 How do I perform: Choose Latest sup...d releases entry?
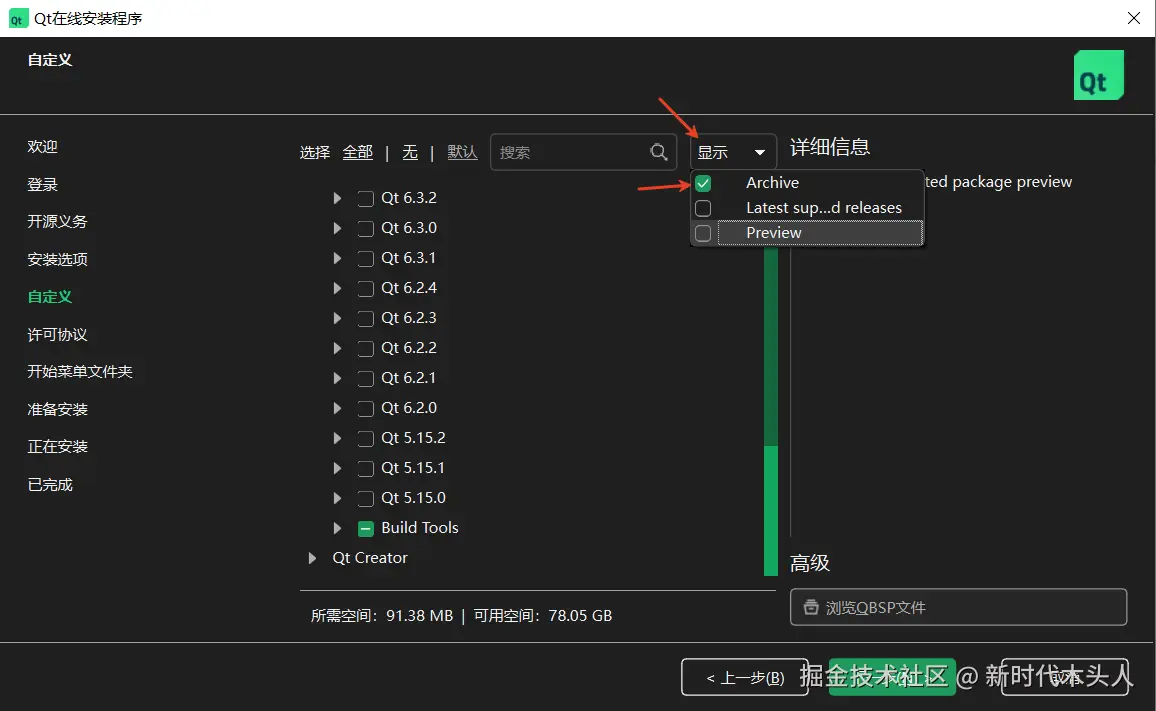807,207
